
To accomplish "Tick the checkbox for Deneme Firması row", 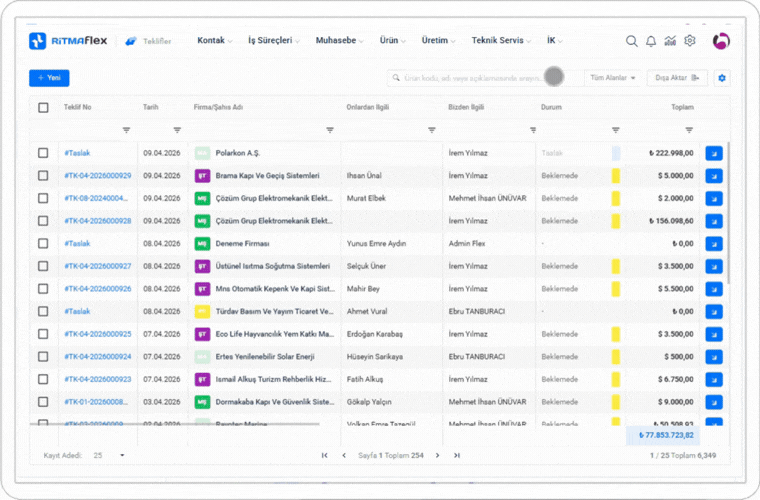I will (43, 243).
